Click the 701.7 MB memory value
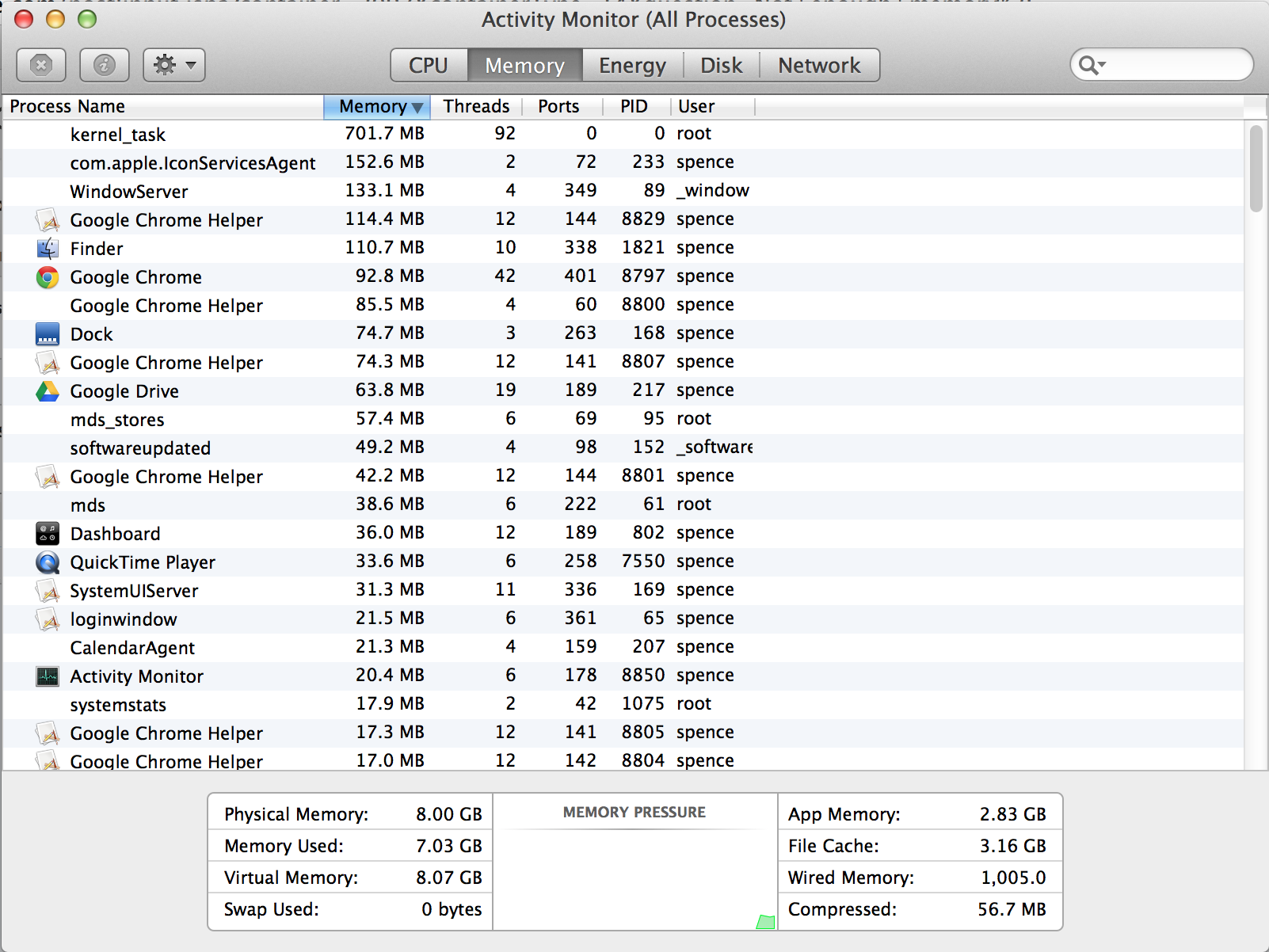This screenshot has width=1269, height=952. [385, 133]
